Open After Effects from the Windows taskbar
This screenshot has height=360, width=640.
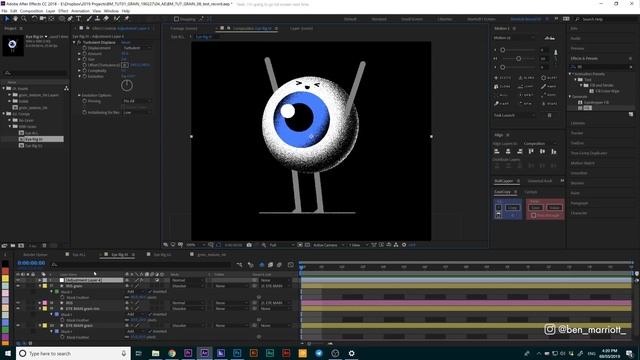(x=204, y=353)
